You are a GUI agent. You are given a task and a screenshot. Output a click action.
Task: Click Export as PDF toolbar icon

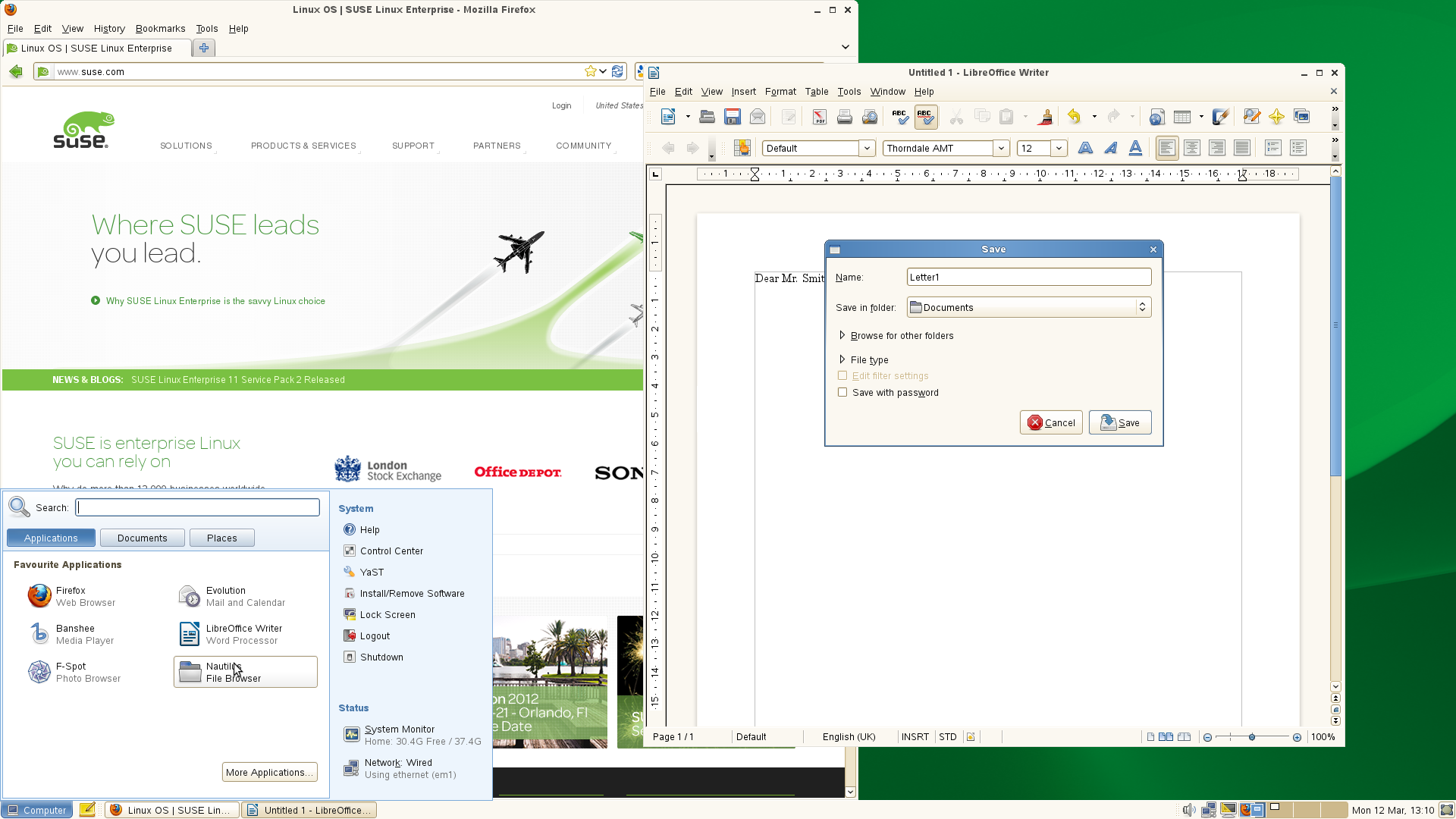click(819, 117)
